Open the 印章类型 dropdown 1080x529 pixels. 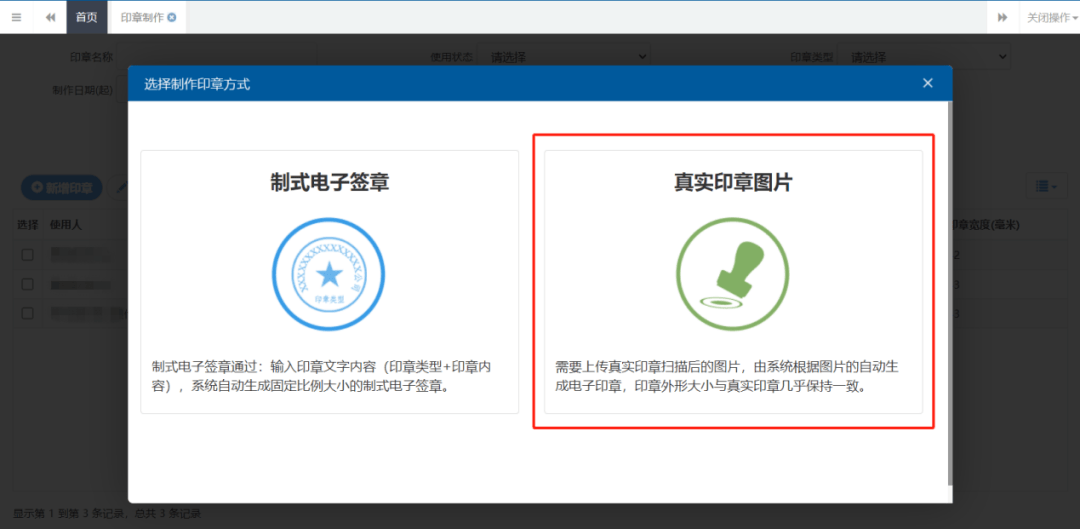point(924,57)
